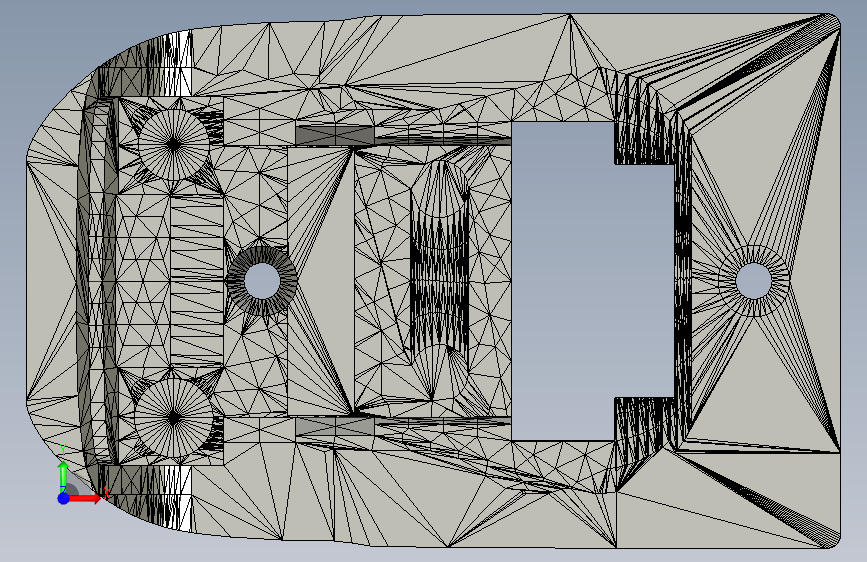The width and height of the screenshot is (867, 562).
Task: Click the green Y axis arrow of the triad
Action: pyautogui.click(x=64, y=476)
